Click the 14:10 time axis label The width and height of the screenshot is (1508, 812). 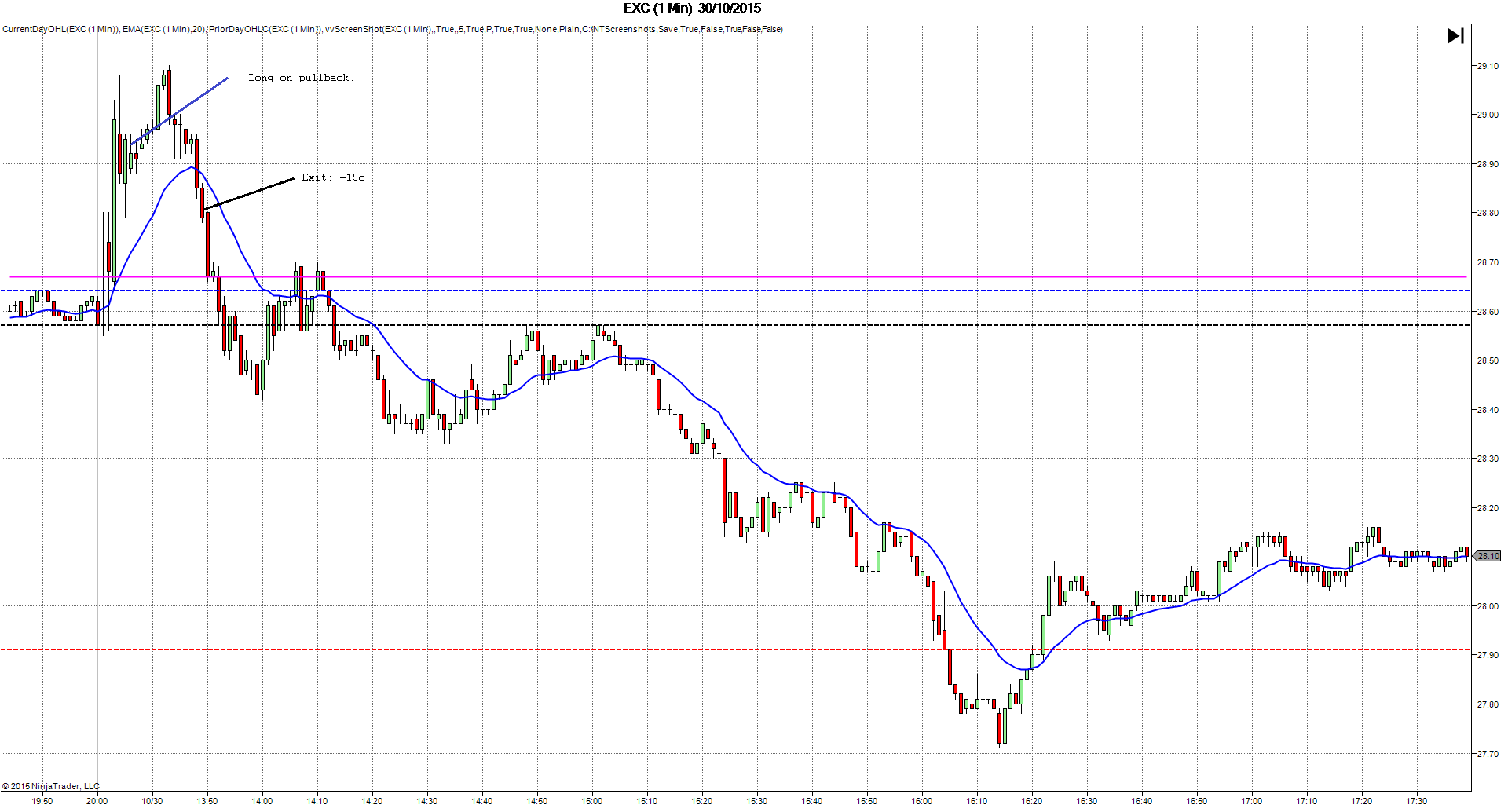tap(317, 801)
